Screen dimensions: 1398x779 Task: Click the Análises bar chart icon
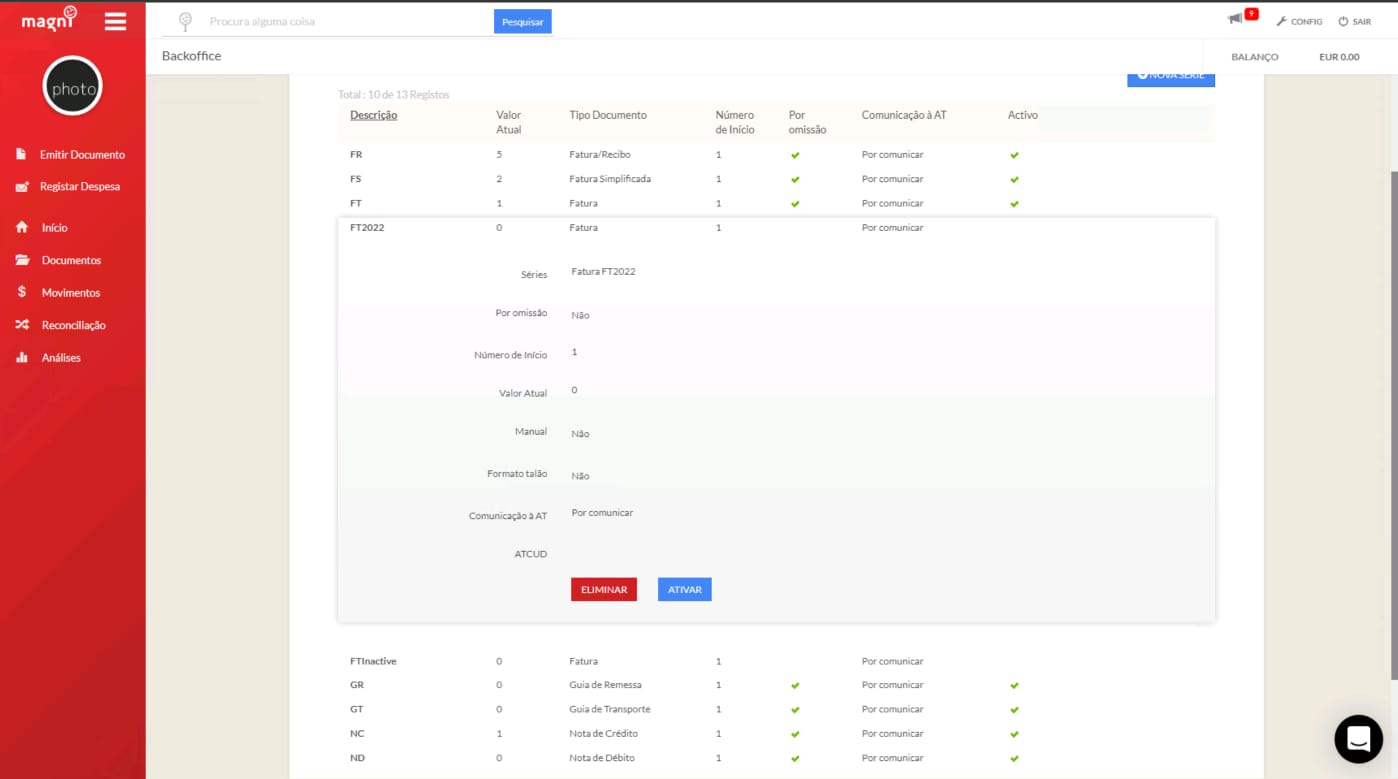[x=22, y=357]
